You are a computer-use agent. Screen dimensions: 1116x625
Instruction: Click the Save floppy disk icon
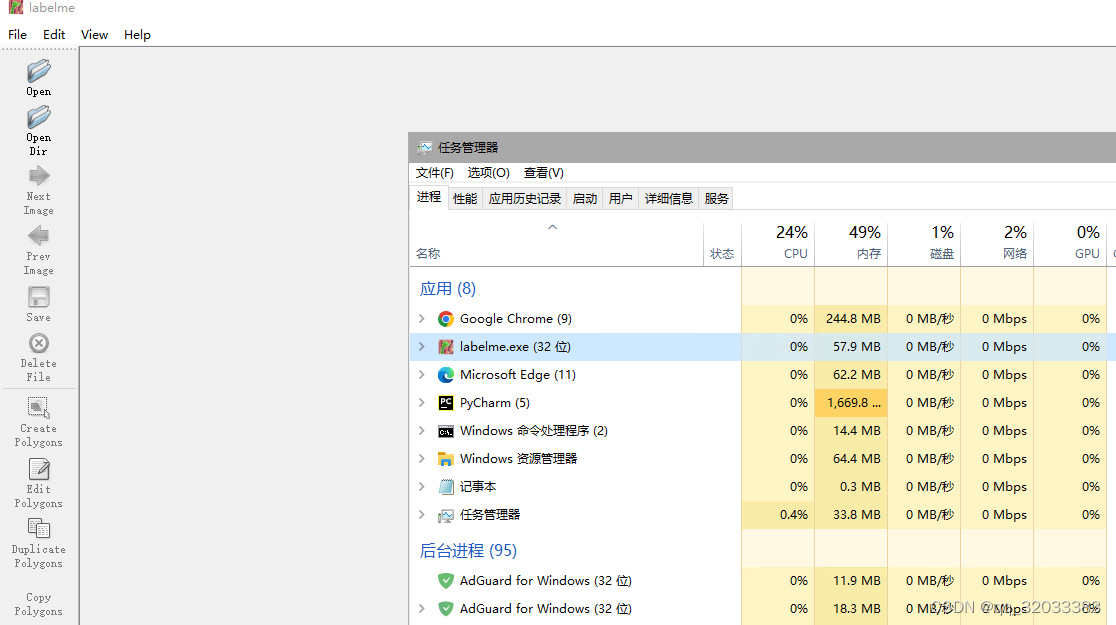tap(38, 297)
